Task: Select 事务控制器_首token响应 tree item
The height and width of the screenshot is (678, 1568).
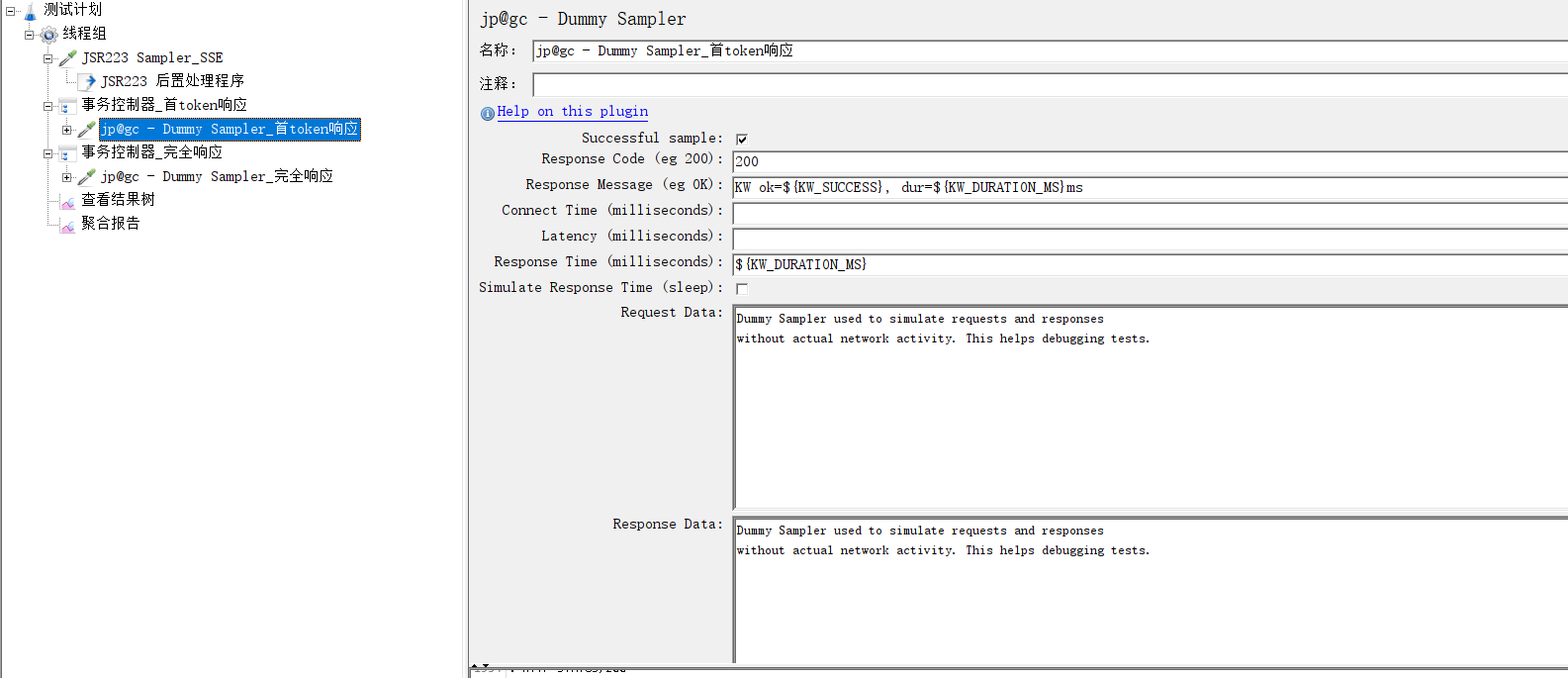Action: pyautogui.click(x=164, y=105)
